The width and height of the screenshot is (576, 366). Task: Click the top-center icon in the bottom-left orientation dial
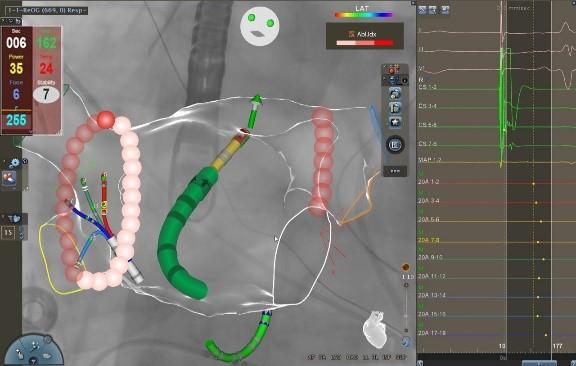point(34,345)
